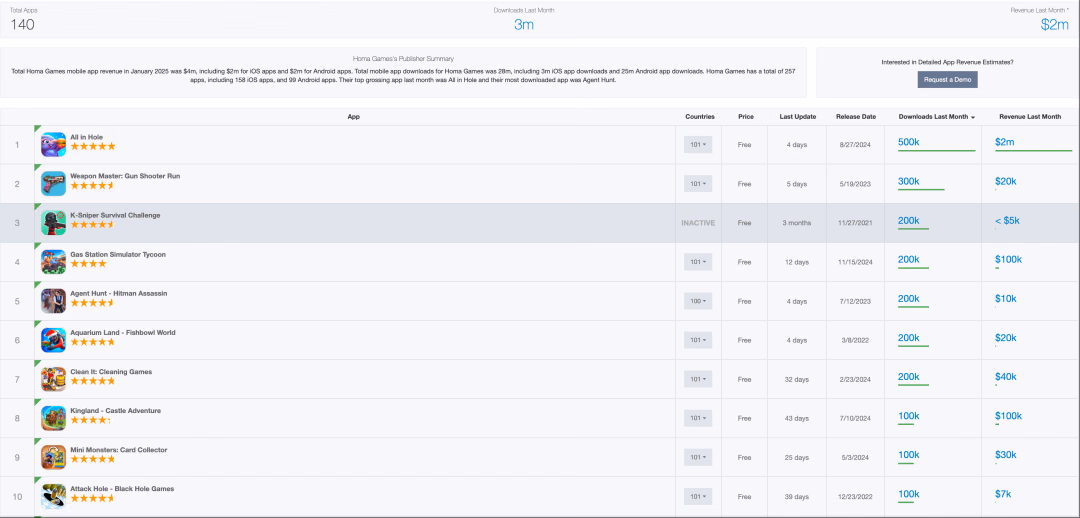Click the 3m Downloads Last Month total
This screenshot has height=518, width=1080.
[x=523, y=25]
